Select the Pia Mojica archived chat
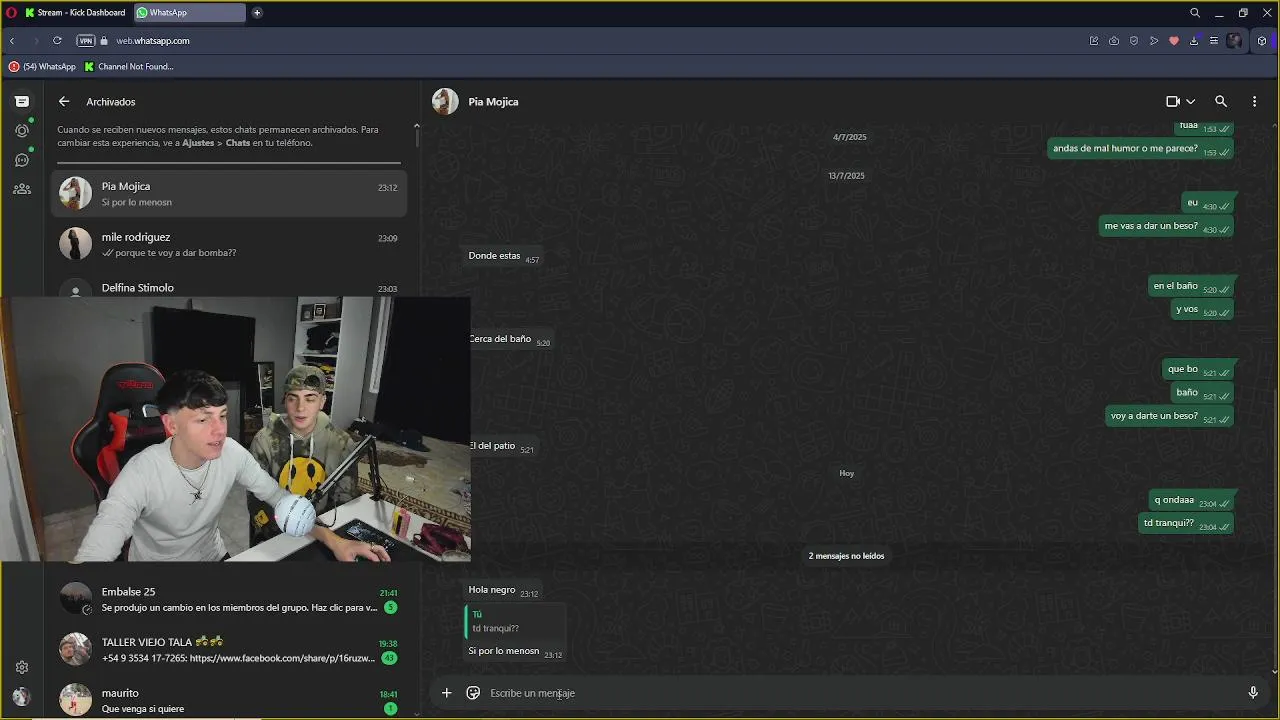This screenshot has width=1280, height=720. 229,193
